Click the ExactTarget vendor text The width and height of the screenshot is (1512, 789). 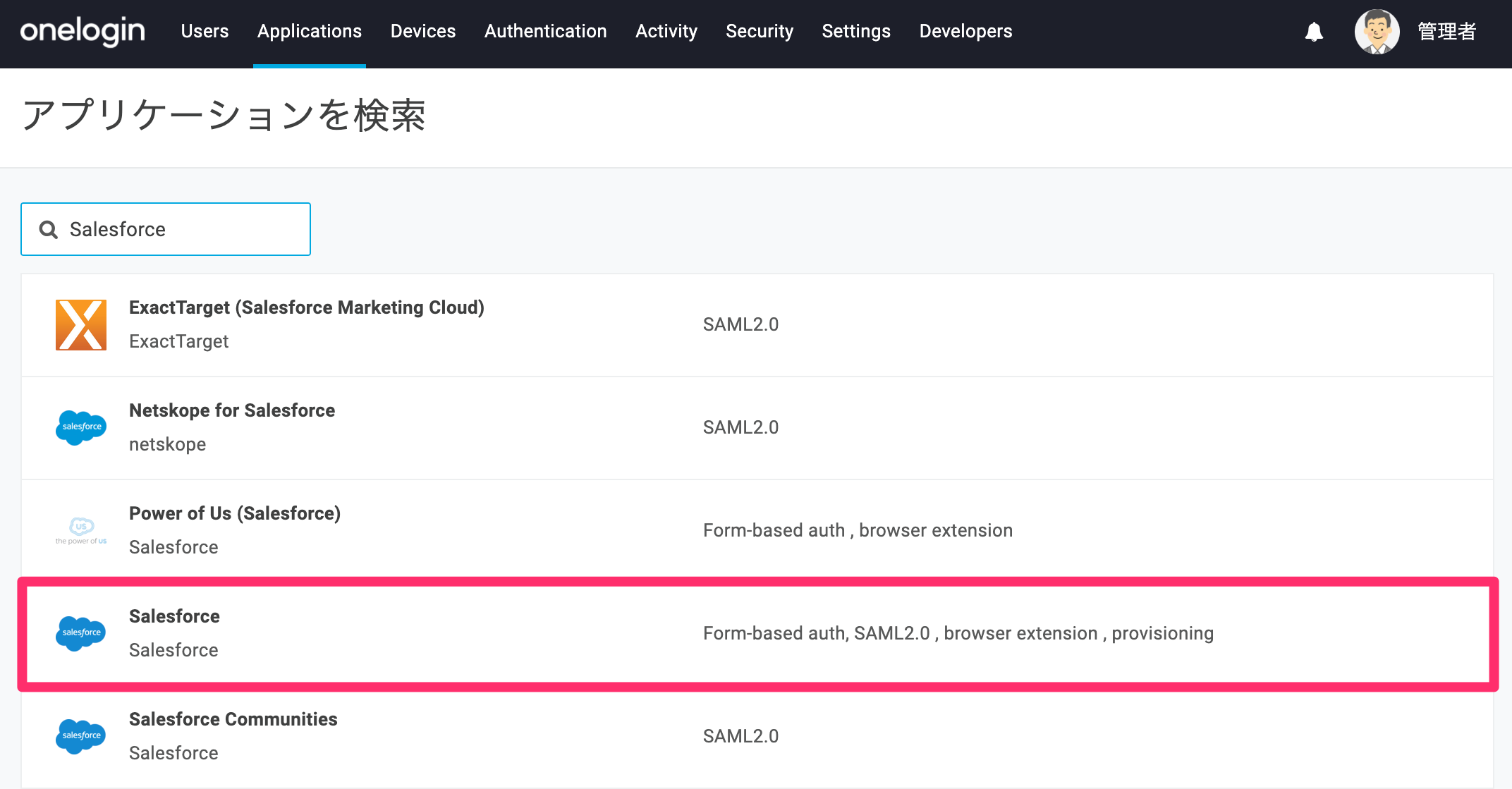[178, 341]
